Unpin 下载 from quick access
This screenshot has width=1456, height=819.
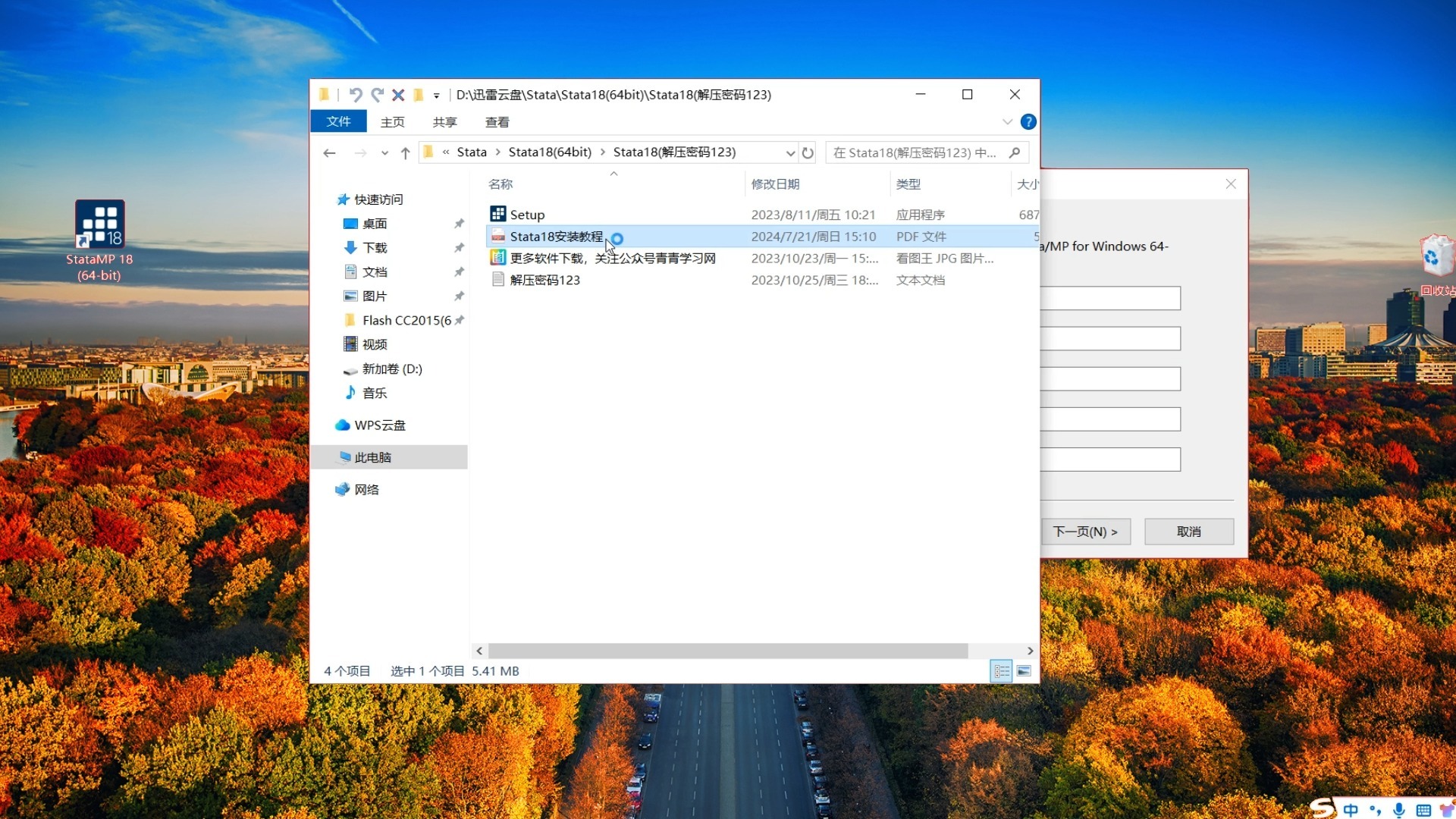(x=459, y=248)
